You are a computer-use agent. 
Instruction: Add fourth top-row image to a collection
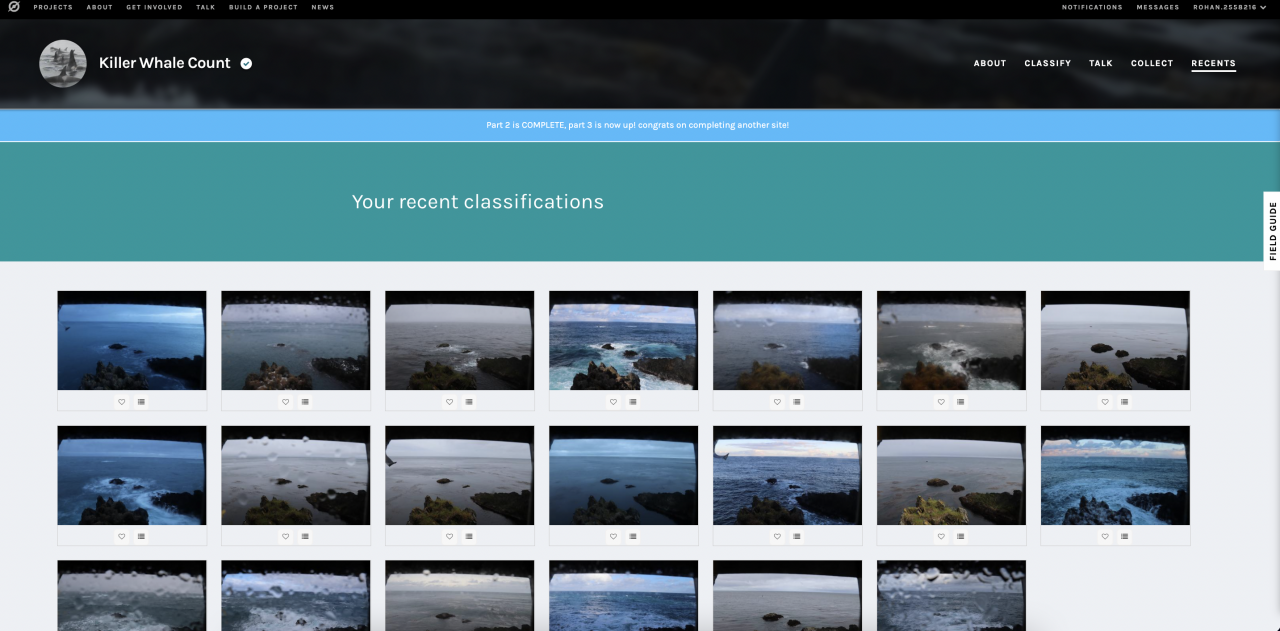[633, 401]
